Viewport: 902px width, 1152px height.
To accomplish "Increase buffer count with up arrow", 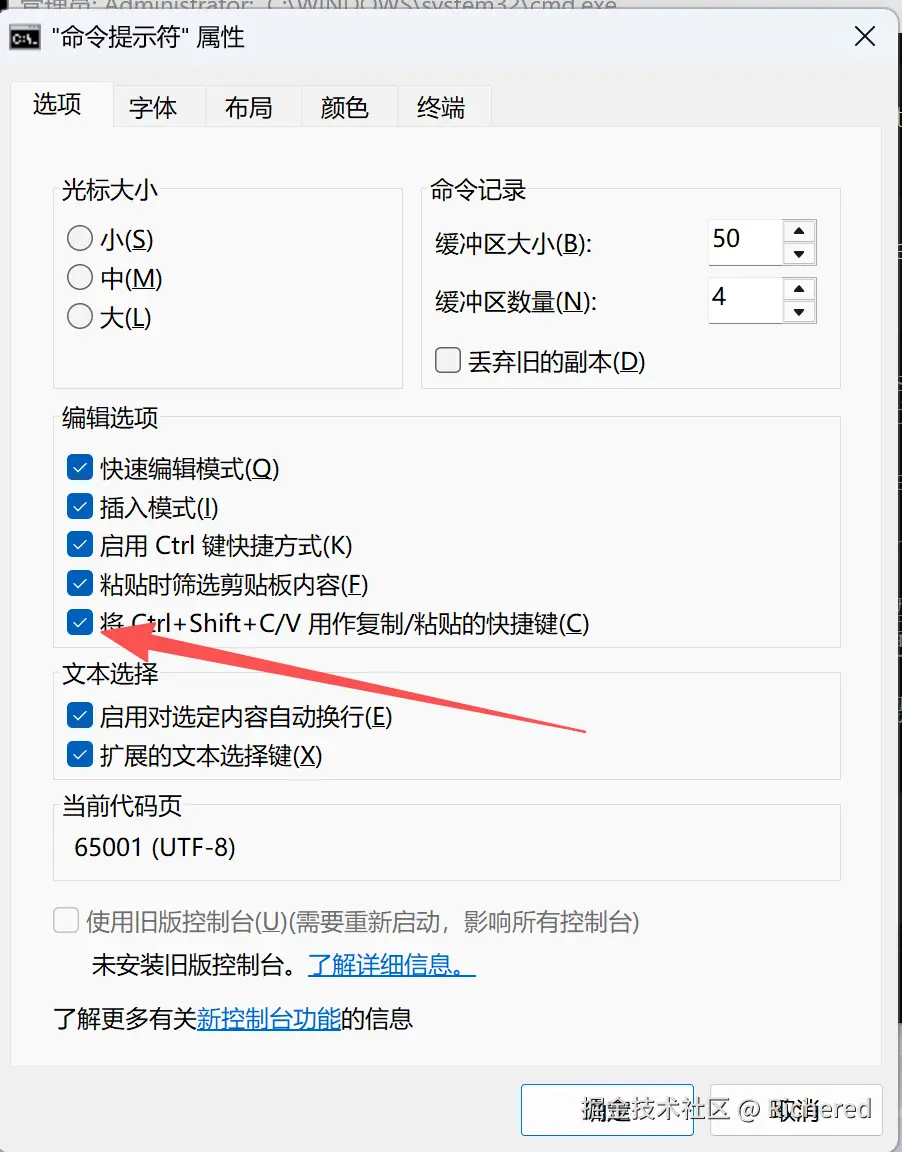I will click(799, 289).
